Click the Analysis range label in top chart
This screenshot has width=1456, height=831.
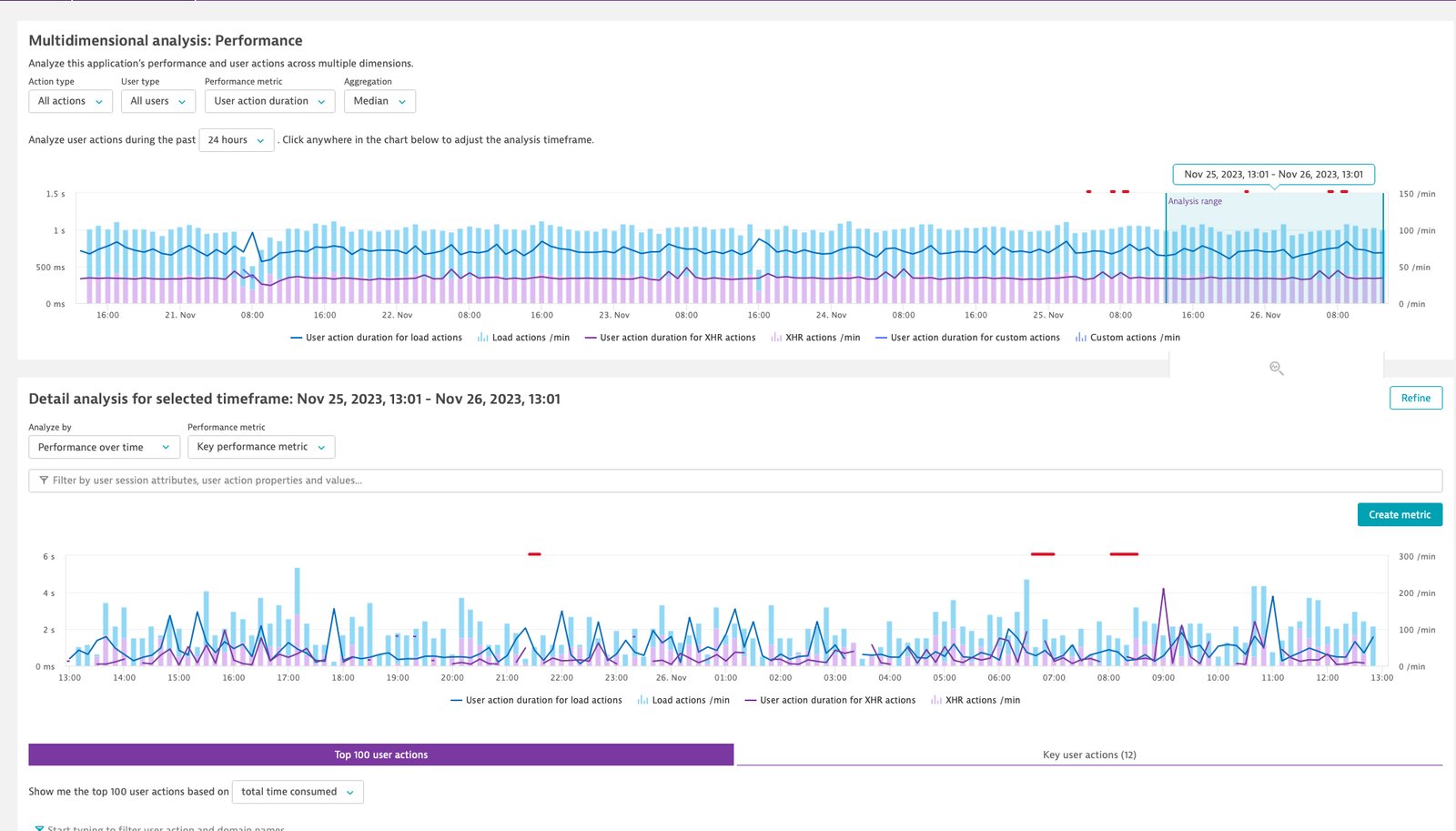[x=1195, y=202]
